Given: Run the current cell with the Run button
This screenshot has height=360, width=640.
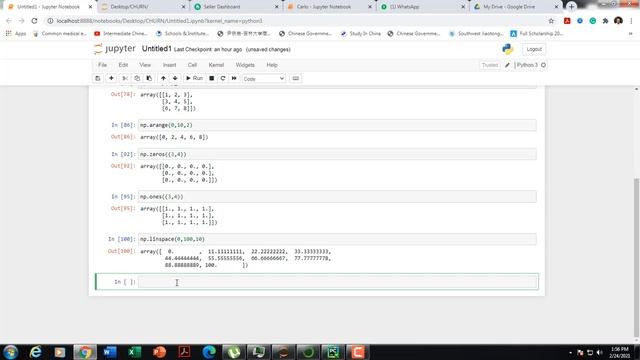Looking at the screenshot, I should (x=194, y=78).
